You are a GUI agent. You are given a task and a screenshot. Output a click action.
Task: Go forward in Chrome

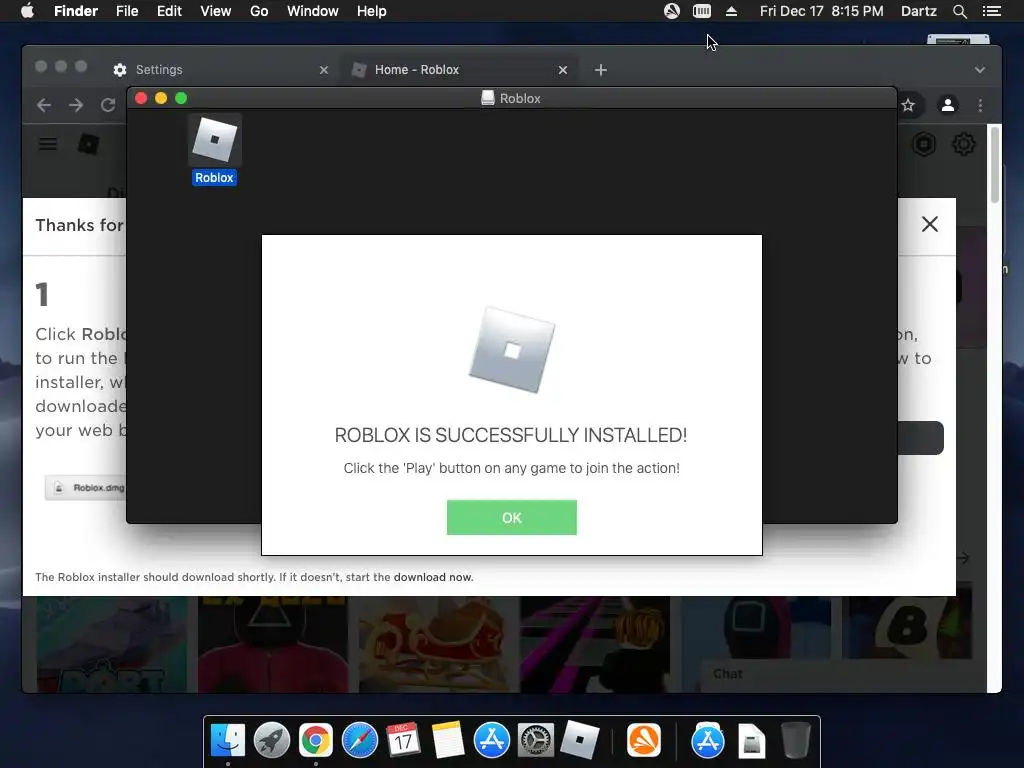tap(76, 105)
